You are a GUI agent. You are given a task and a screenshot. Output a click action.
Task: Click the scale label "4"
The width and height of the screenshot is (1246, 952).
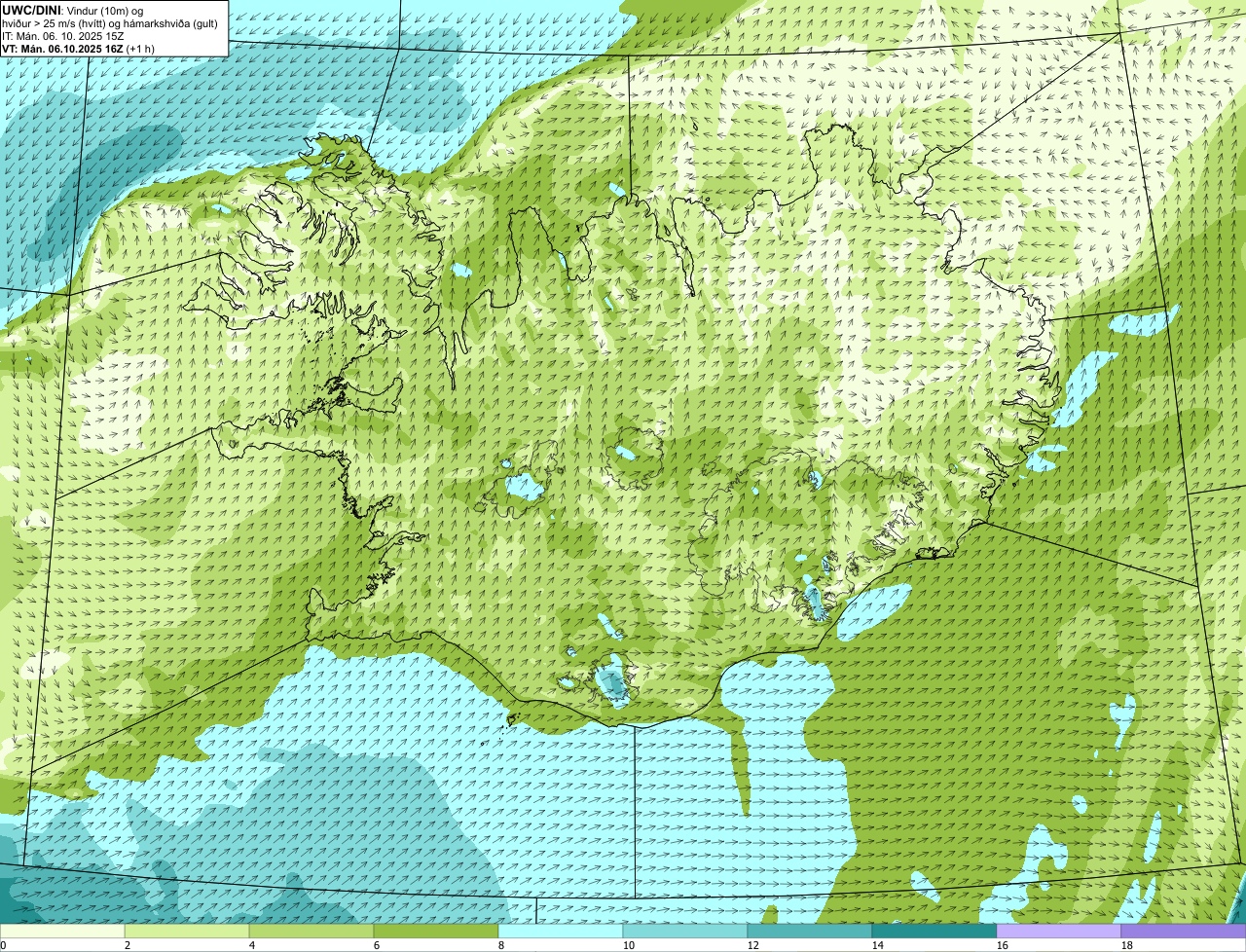[252, 945]
